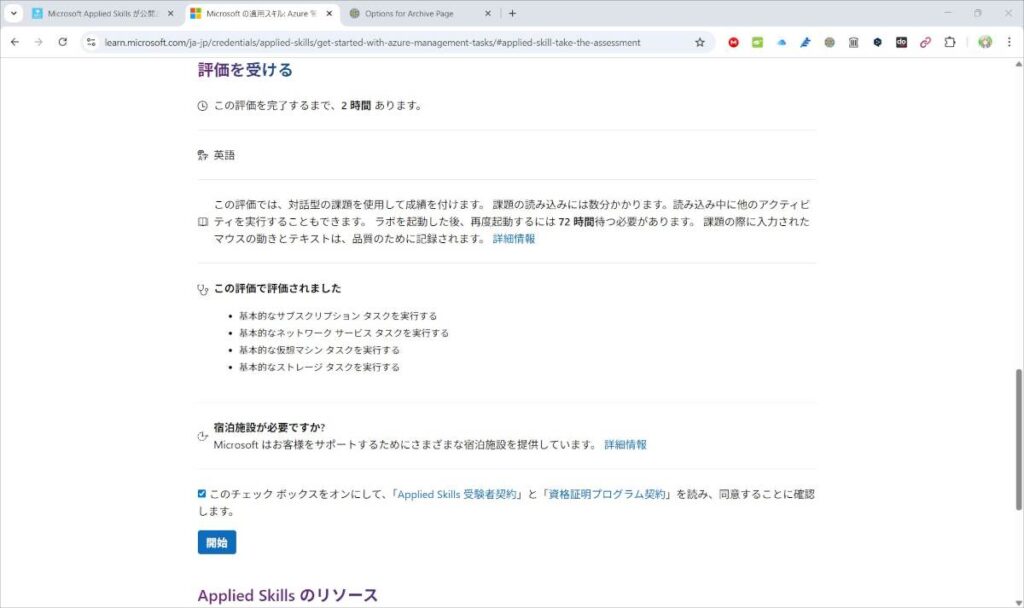Open the Chrome profile avatar
The image size is (1024, 608).
click(x=985, y=42)
